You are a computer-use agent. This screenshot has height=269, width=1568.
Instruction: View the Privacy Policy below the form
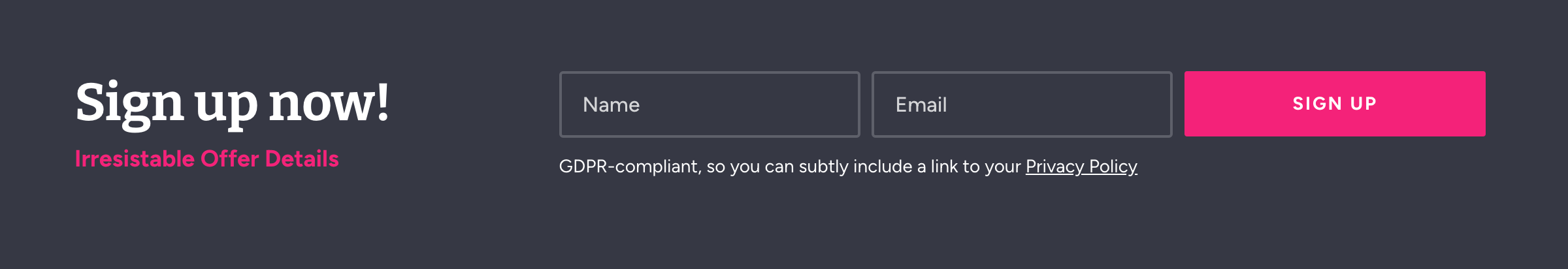point(1081,166)
